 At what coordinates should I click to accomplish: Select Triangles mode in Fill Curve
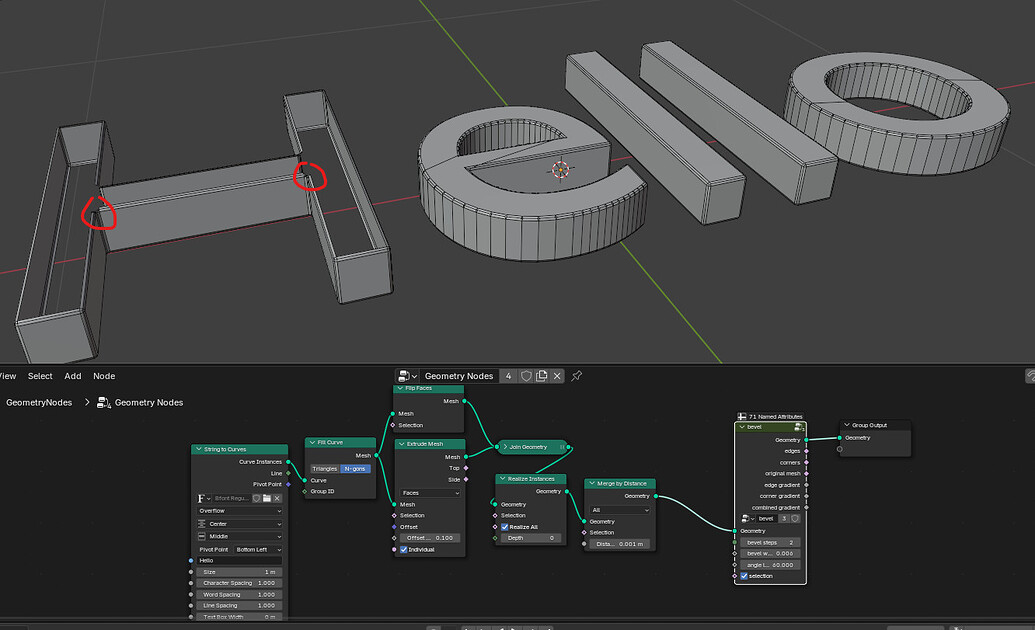pyautogui.click(x=324, y=469)
